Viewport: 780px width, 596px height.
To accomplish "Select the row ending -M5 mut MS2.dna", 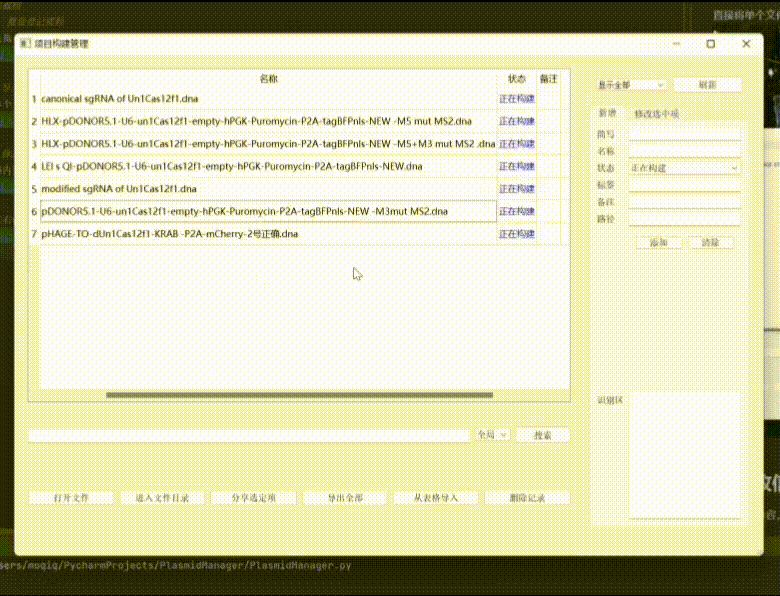I will 269,121.
